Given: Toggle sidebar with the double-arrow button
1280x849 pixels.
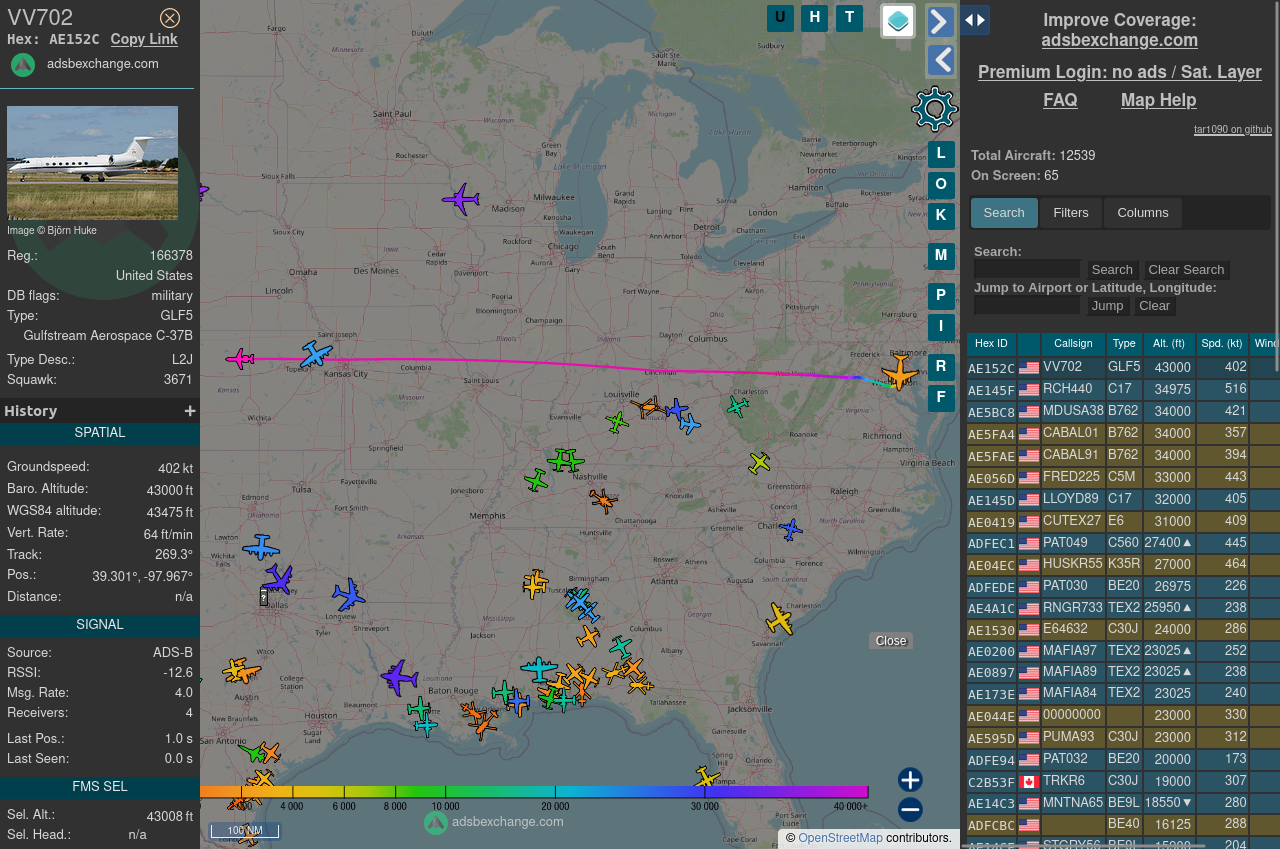Looking at the screenshot, I should point(975,20).
